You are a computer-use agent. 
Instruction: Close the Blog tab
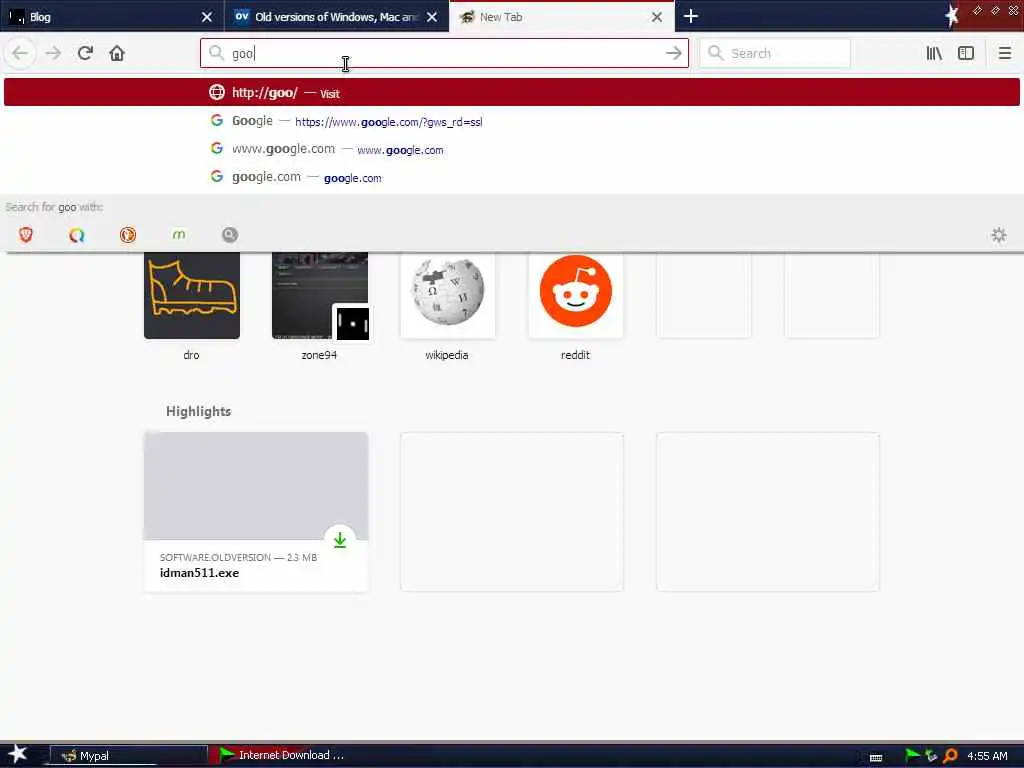click(207, 17)
